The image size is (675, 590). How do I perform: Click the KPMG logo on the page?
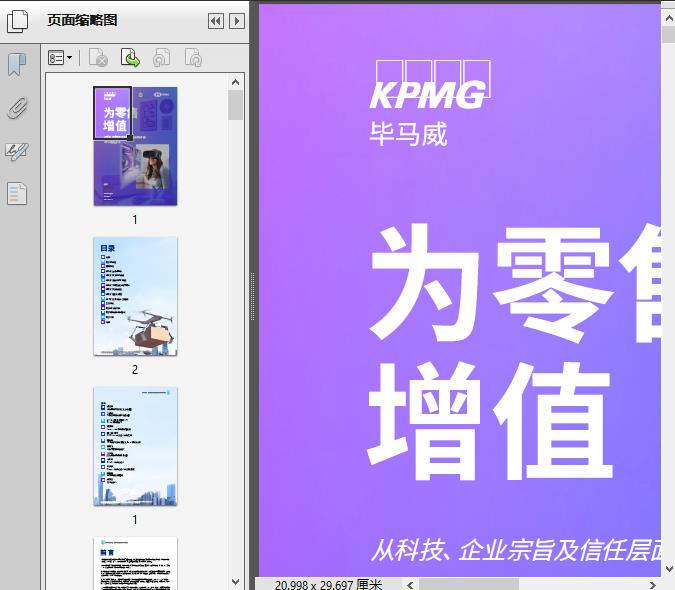pos(430,85)
